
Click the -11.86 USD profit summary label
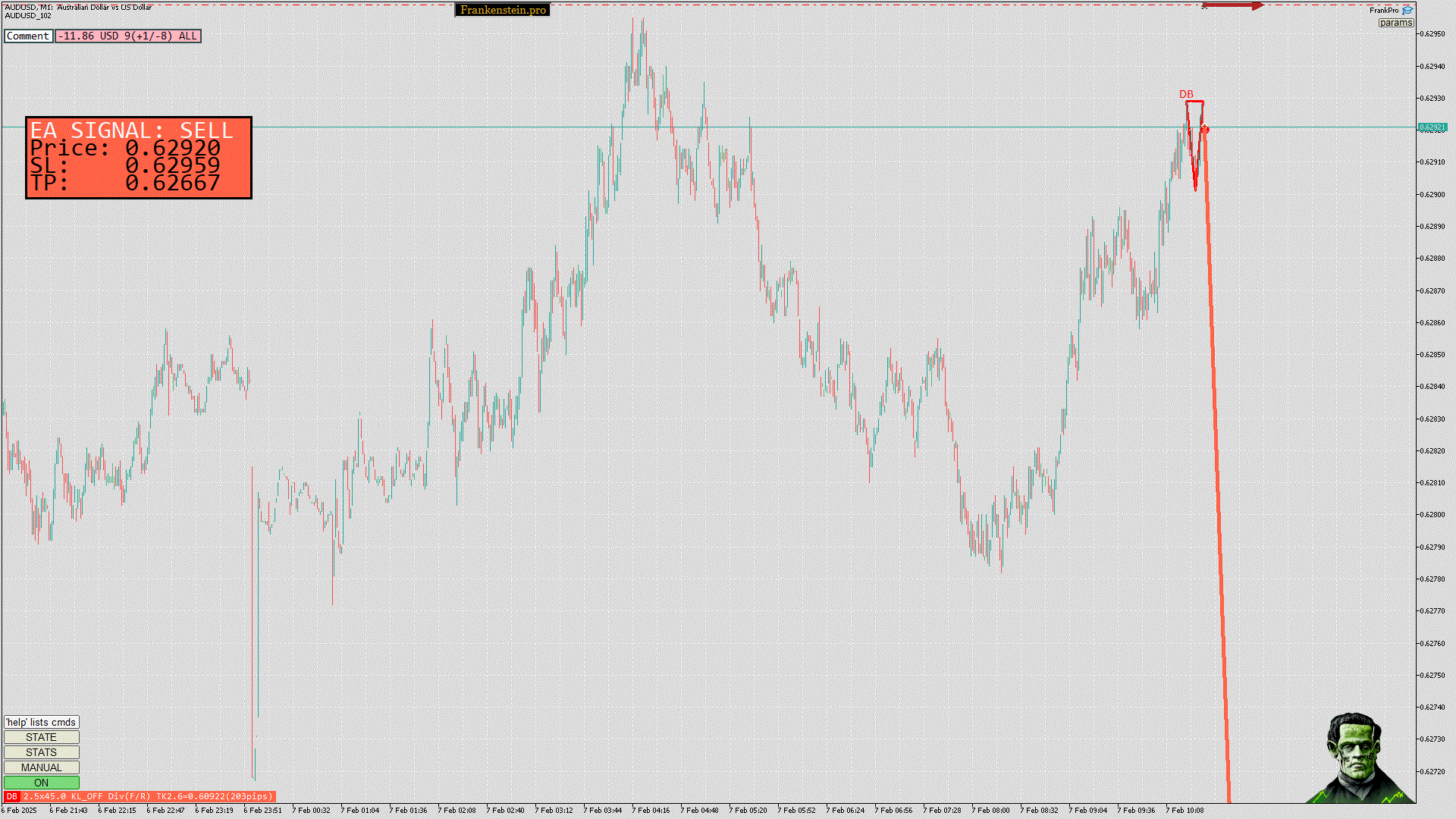coord(127,36)
